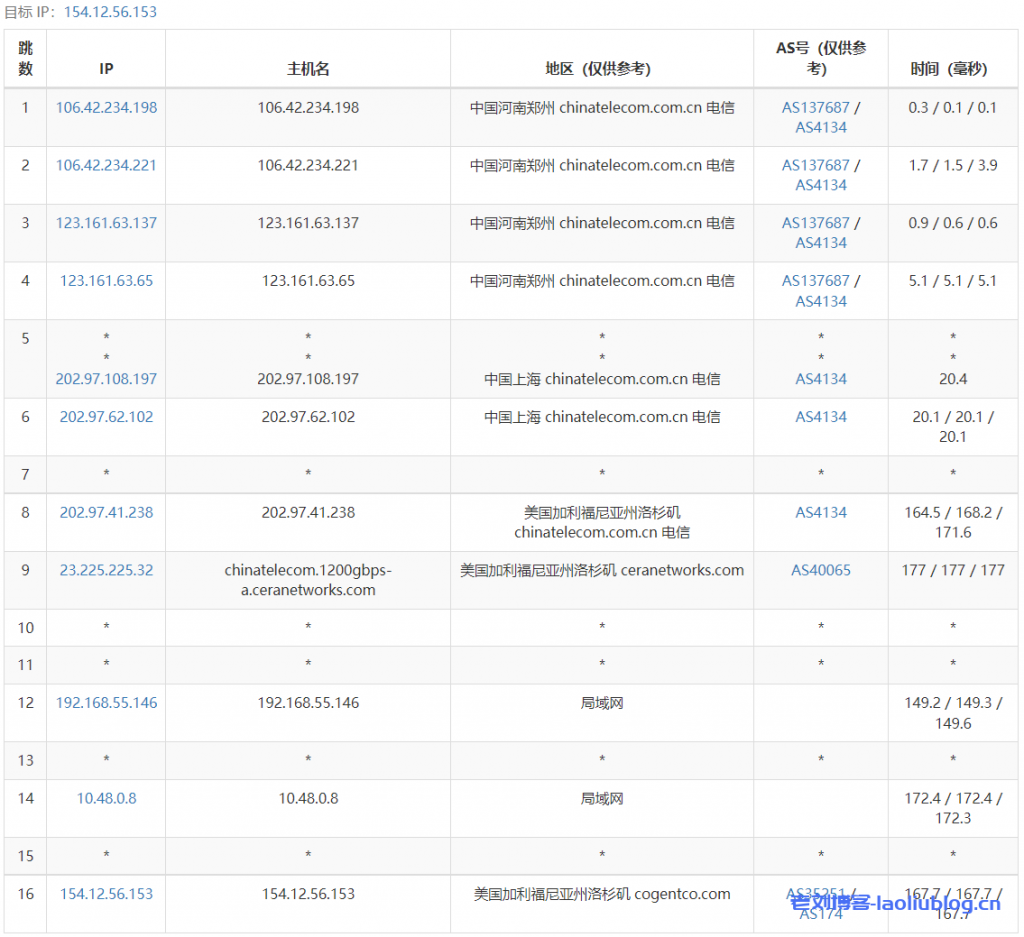Open the 10.48.0.8 IP link
1024x937 pixels.
[x=106, y=798]
